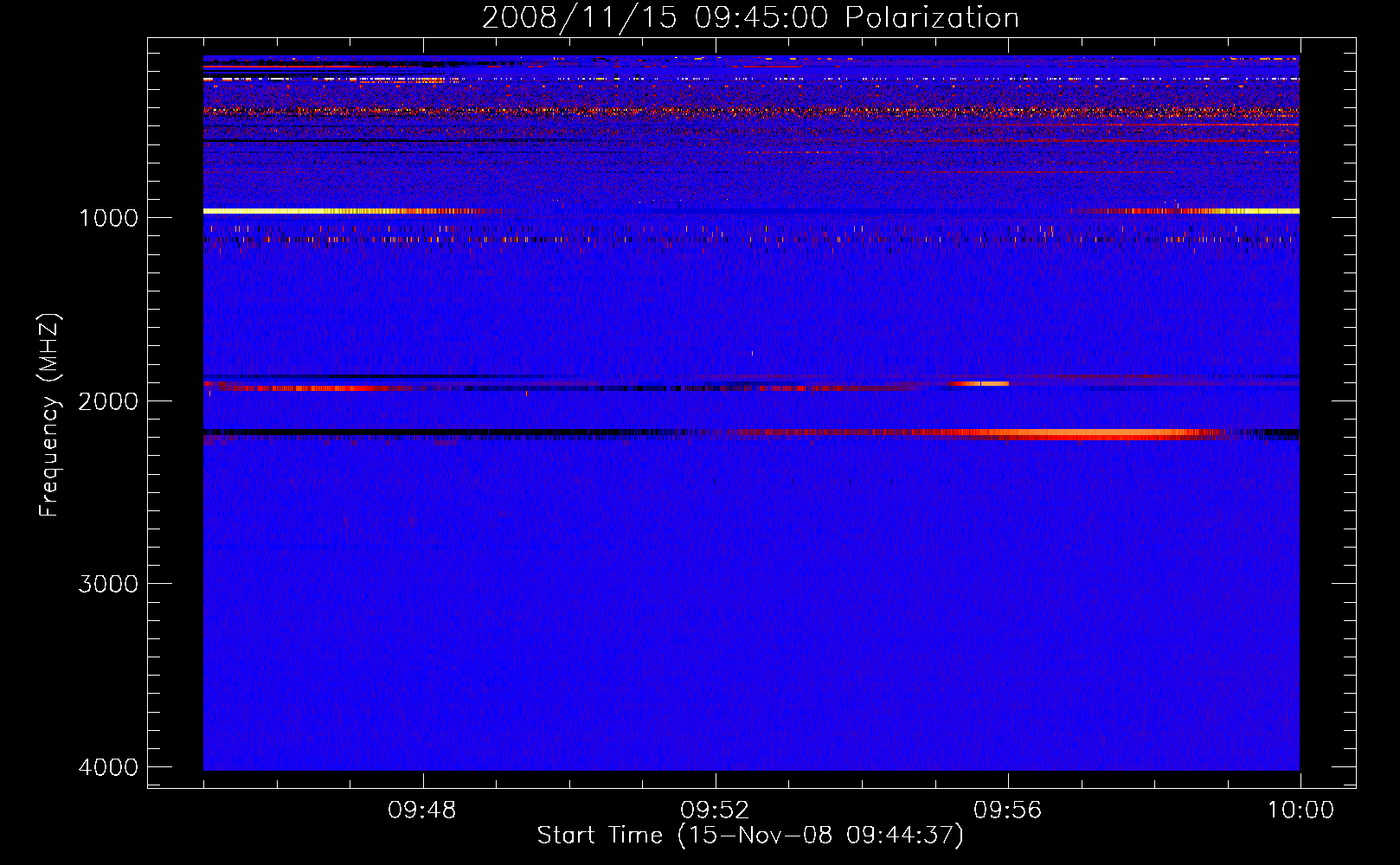This screenshot has width=1400, height=865.
Task: Click the 10:00 time tick label
Action: pos(1300,811)
